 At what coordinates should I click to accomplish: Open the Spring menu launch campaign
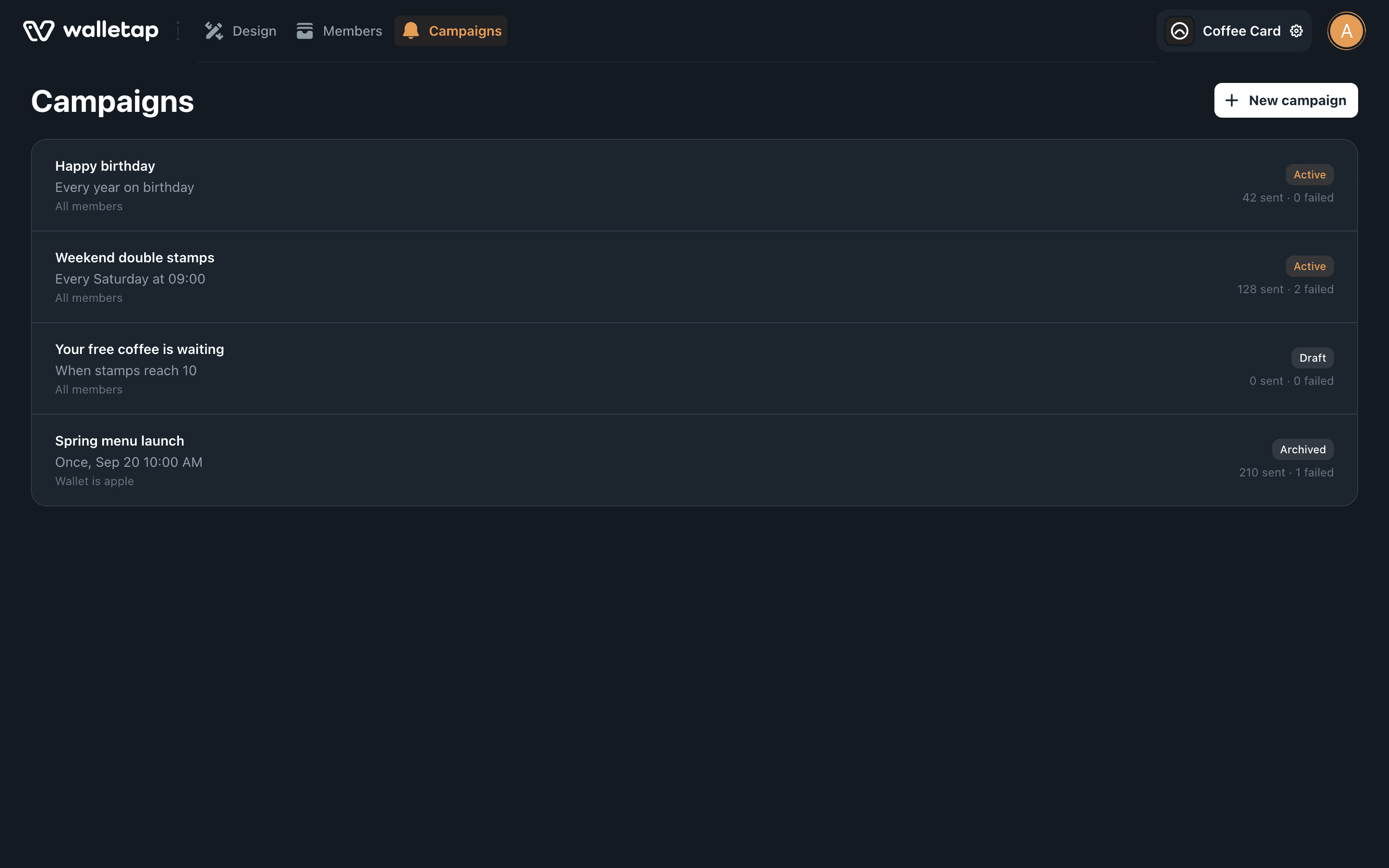point(694,460)
